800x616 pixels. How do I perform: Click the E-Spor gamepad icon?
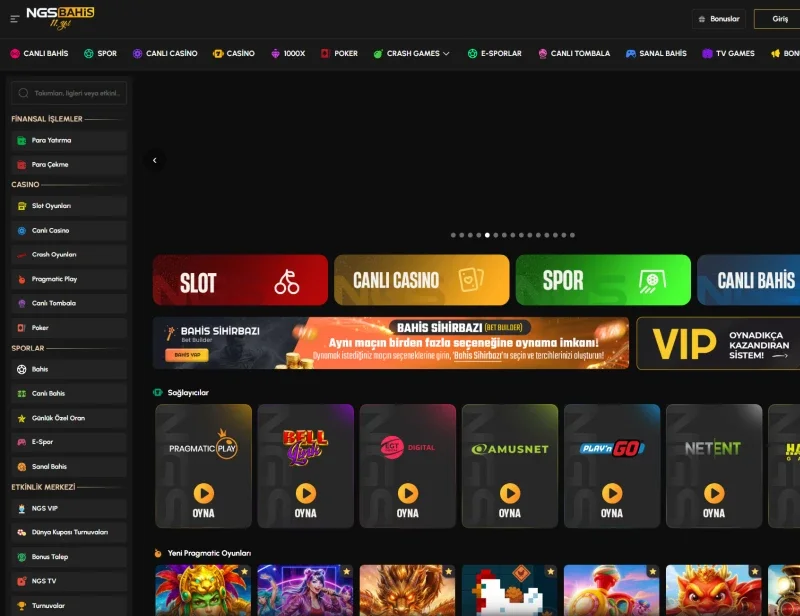click(x=21, y=442)
